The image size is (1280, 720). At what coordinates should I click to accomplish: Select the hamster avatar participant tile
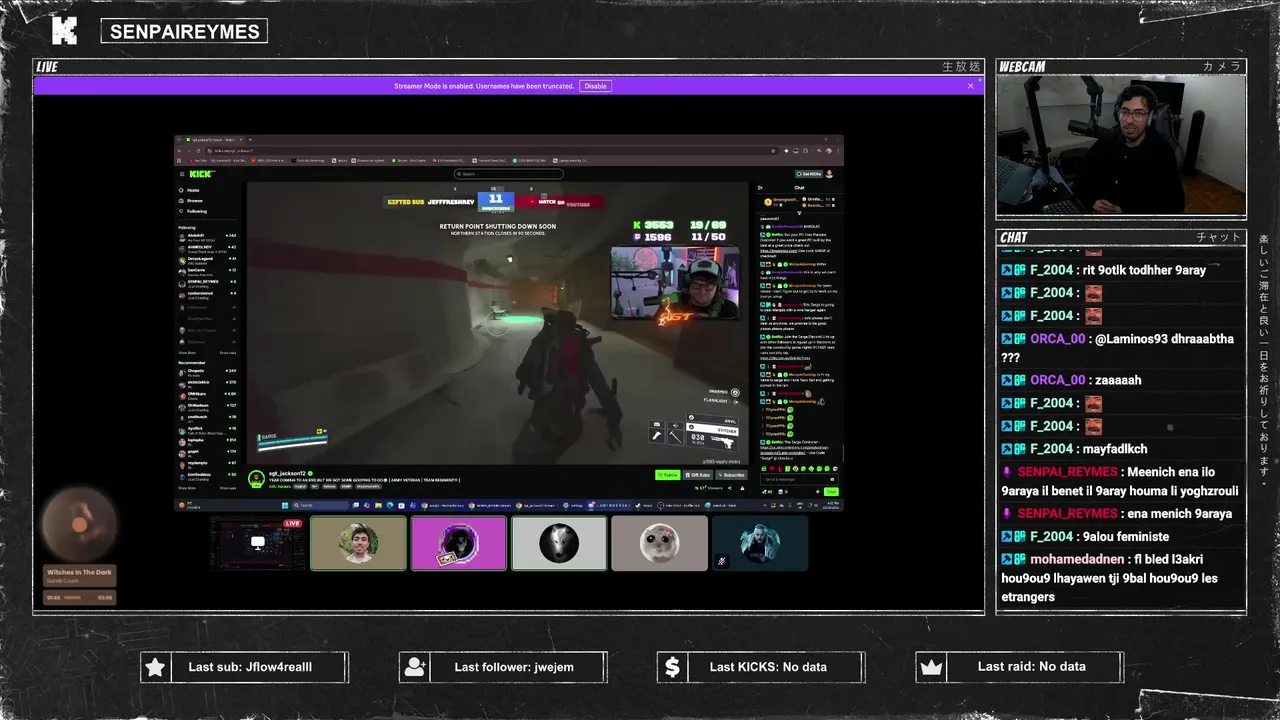(x=659, y=543)
